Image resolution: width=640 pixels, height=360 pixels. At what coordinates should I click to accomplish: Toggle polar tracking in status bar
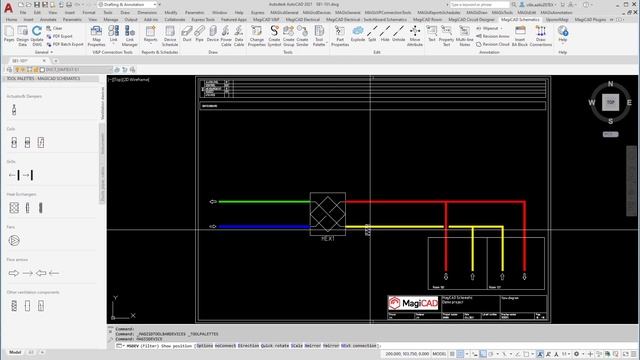491,354
